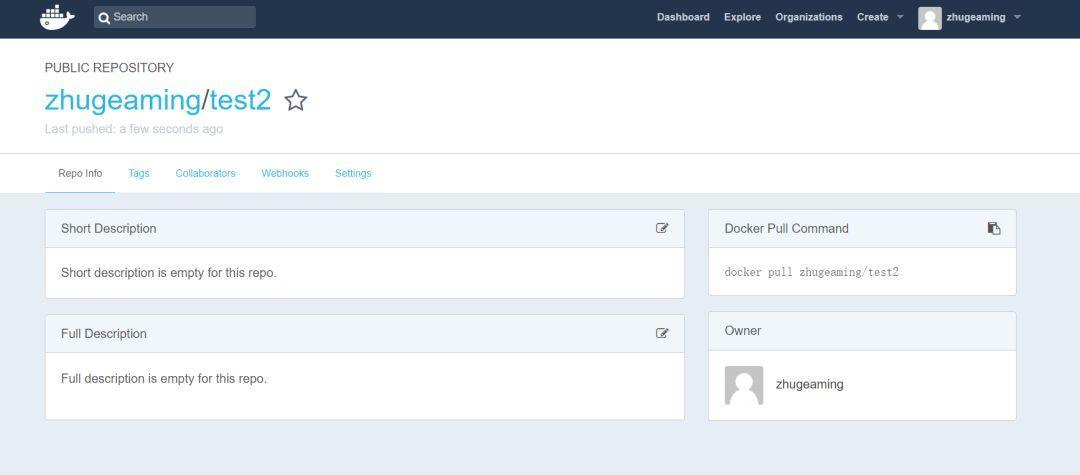This screenshot has height=475, width=1080.
Task: Open Organizations page
Action: click(x=809, y=17)
